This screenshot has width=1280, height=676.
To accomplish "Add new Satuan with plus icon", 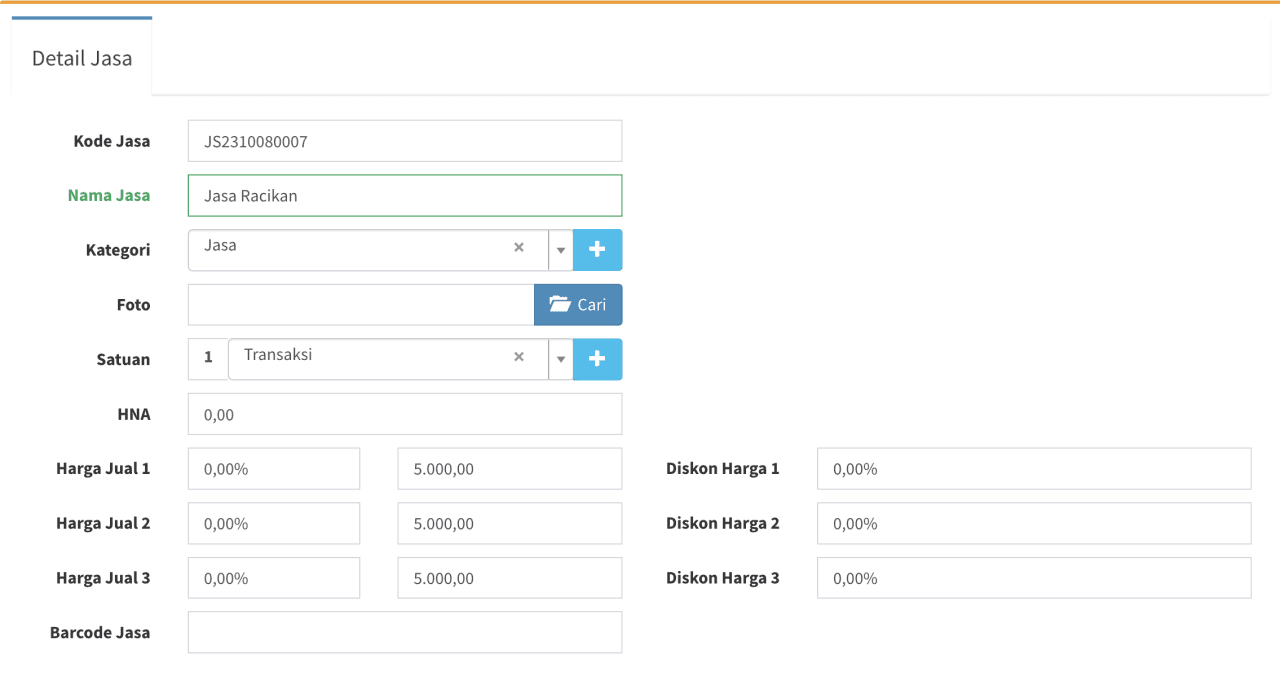I will [597, 359].
